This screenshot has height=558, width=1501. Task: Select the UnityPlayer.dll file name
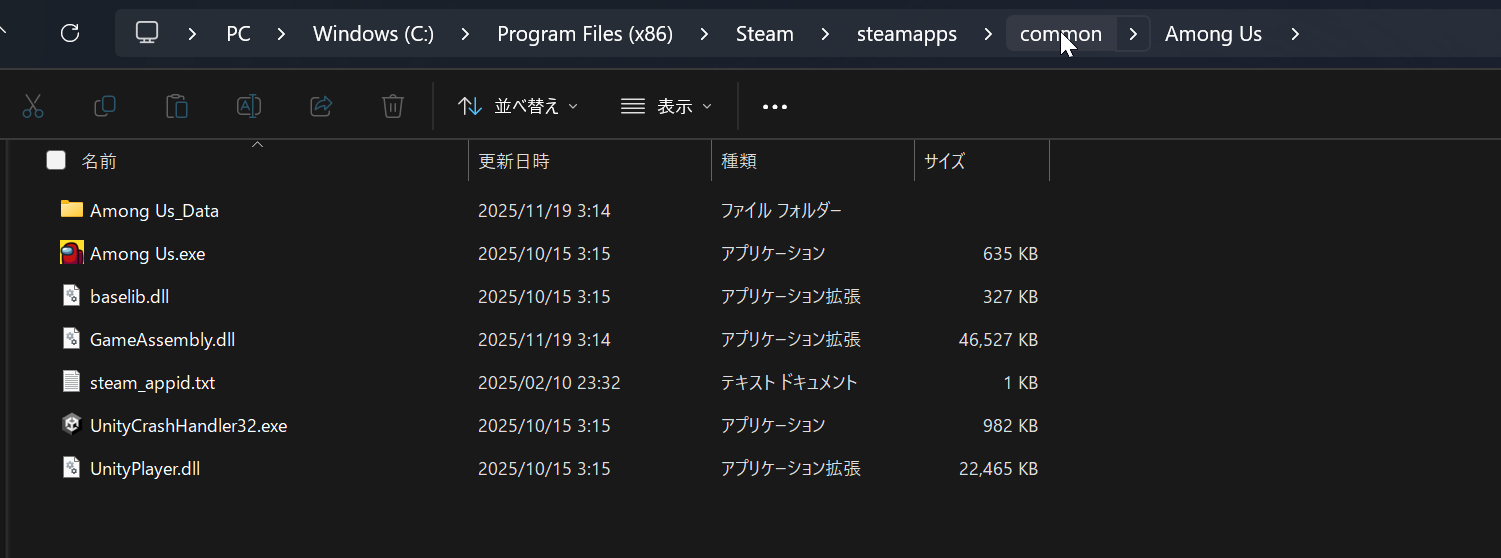click(x=145, y=469)
